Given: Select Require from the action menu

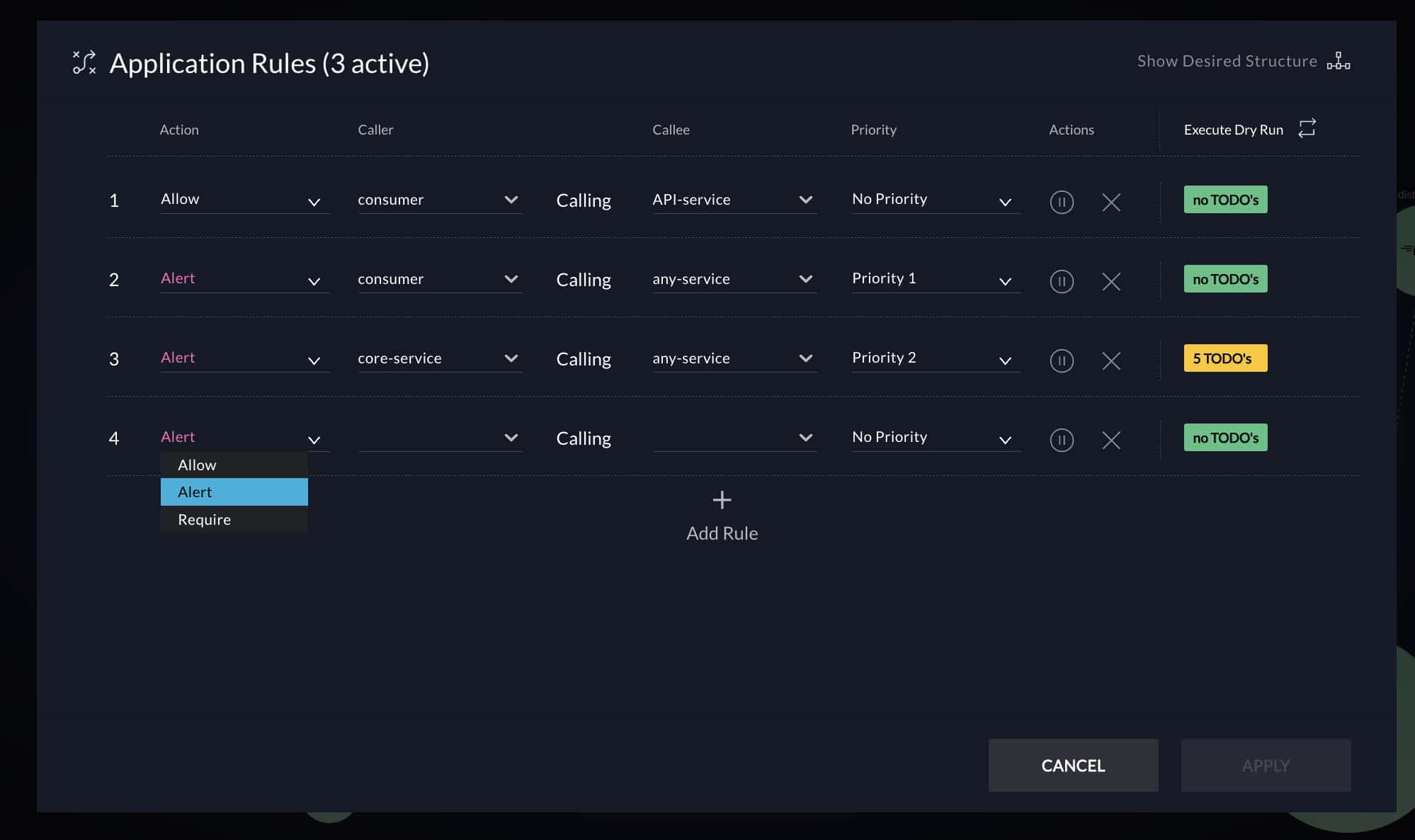Looking at the screenshot, I should [205, 519].
